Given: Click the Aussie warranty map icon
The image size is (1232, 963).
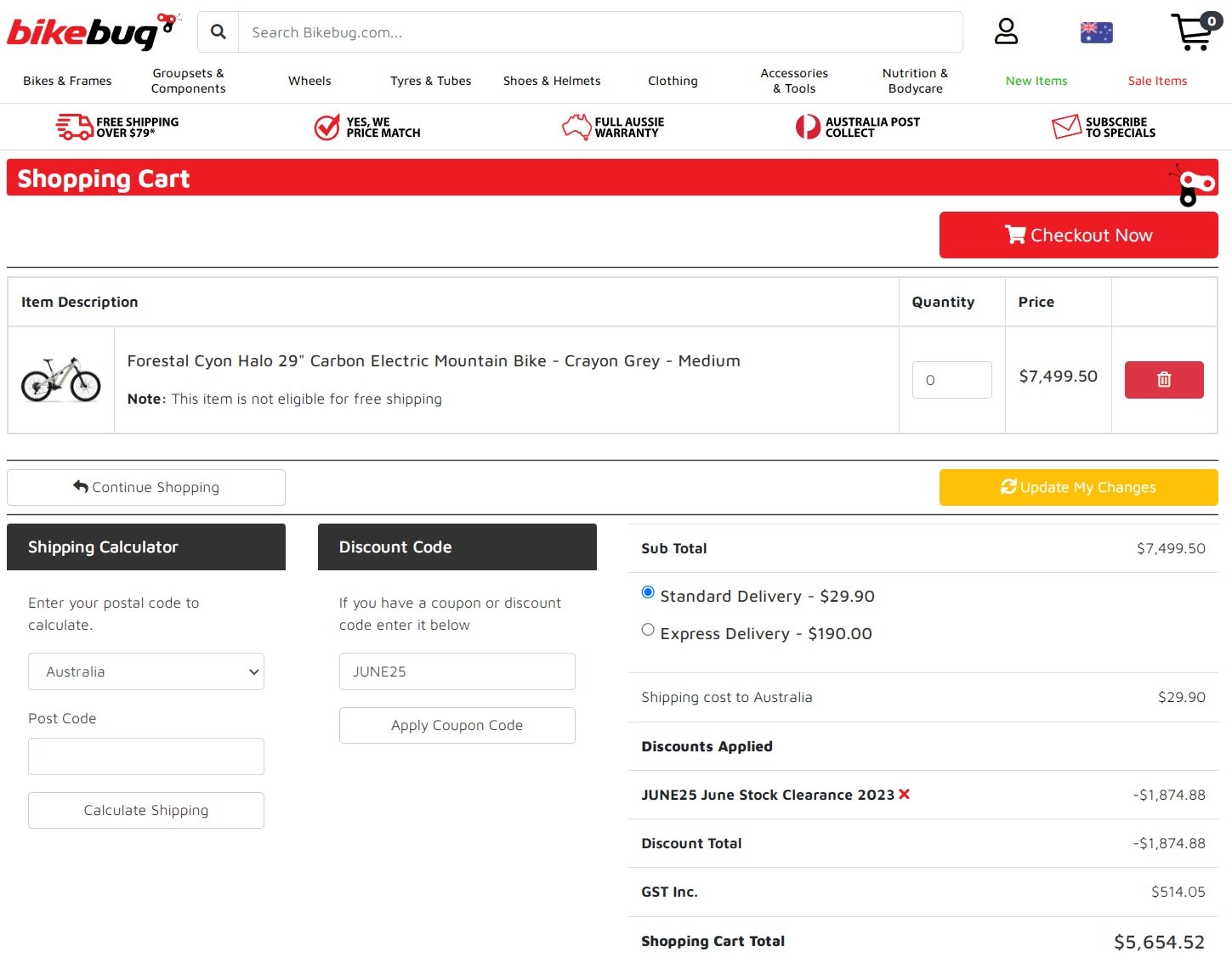Looking at the screenshot, I should tap(576, 127).
